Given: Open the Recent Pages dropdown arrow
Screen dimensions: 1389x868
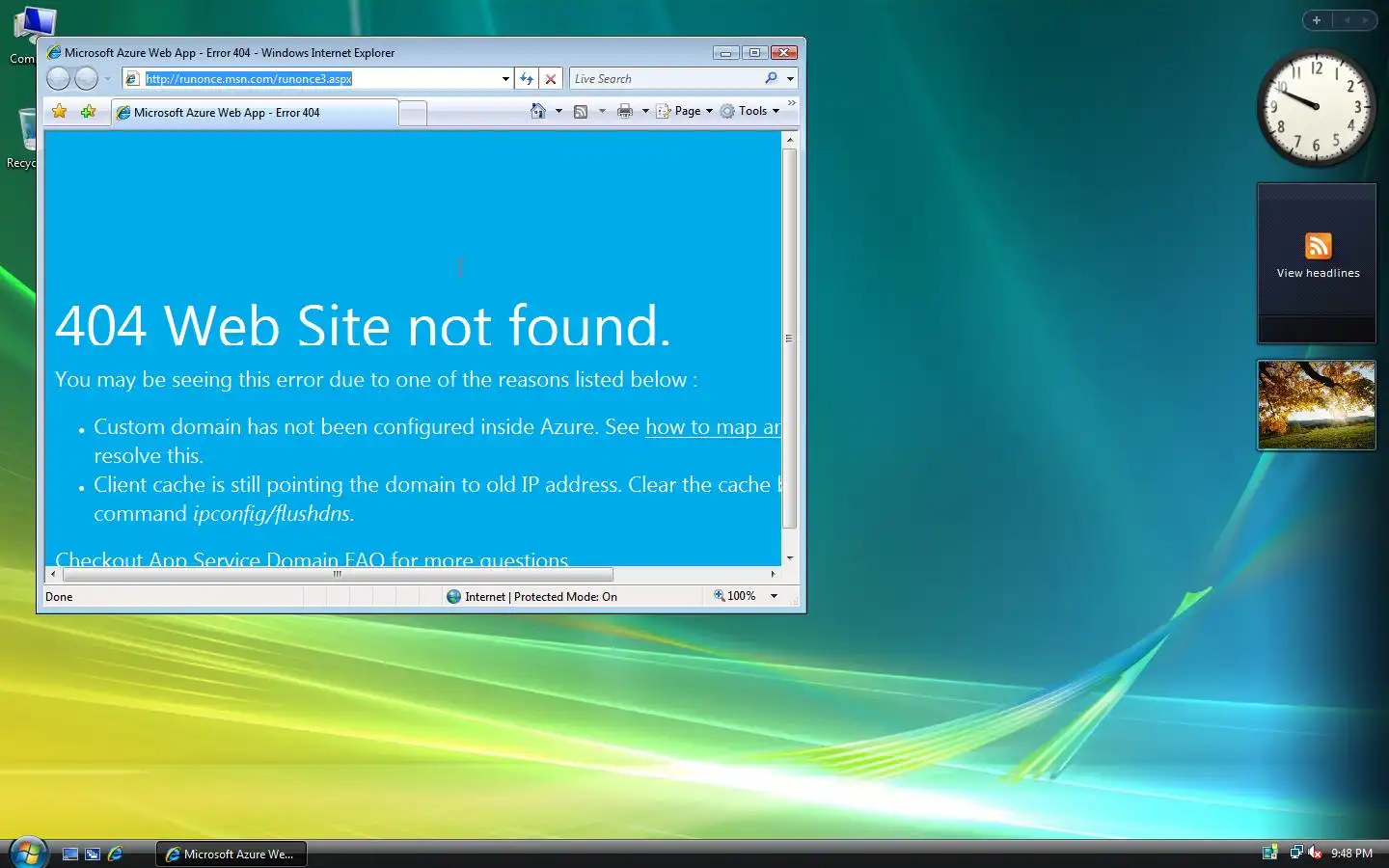Looking at the screenshot, I should tap(107, 79).
